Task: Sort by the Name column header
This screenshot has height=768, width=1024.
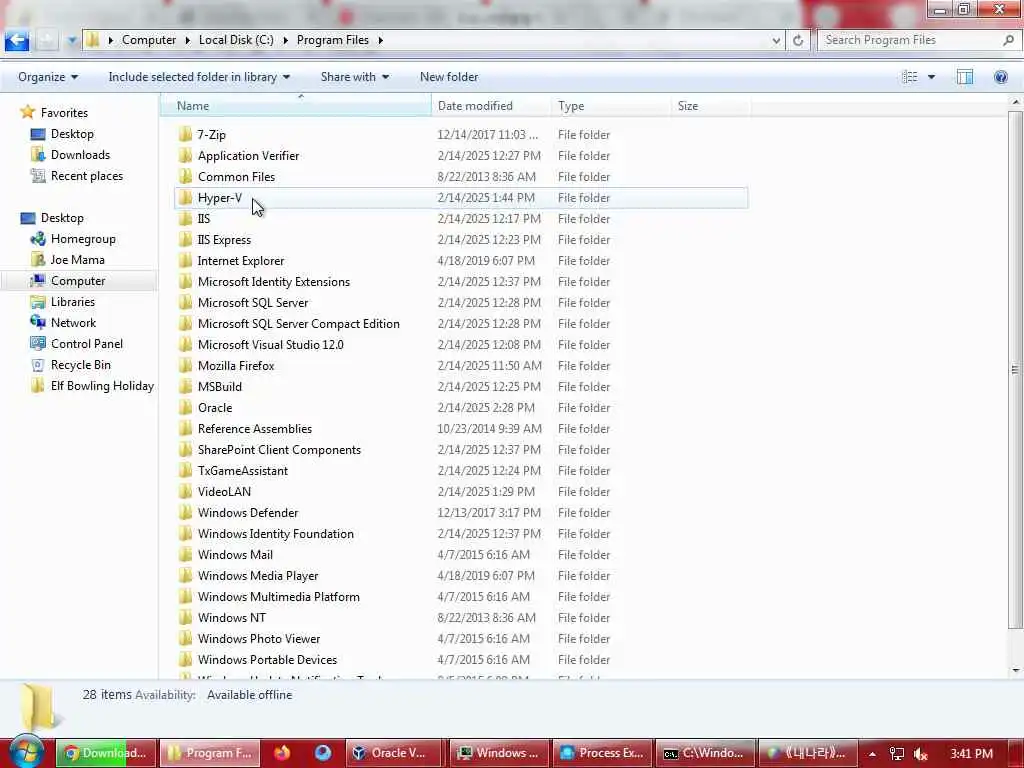Action: pyautogui.click(x=296, y=106)
